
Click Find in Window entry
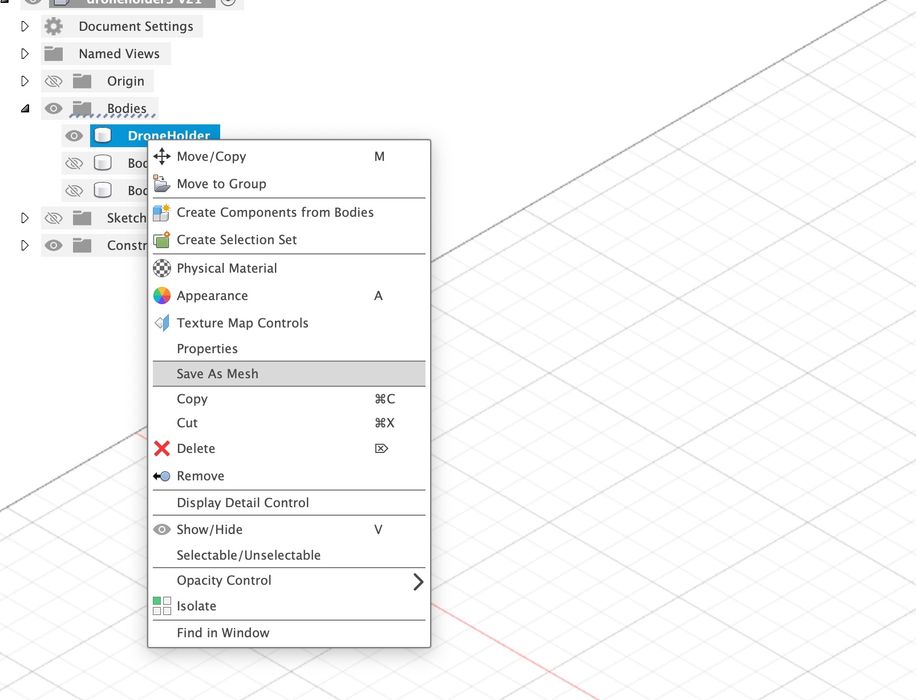coord(223,633)
